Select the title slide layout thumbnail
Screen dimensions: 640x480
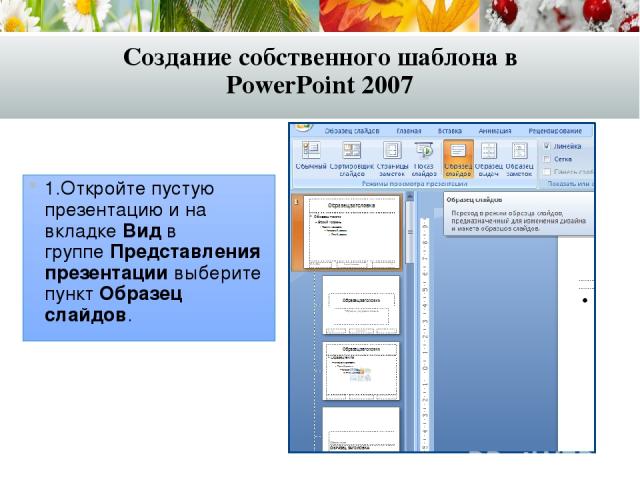361,304
